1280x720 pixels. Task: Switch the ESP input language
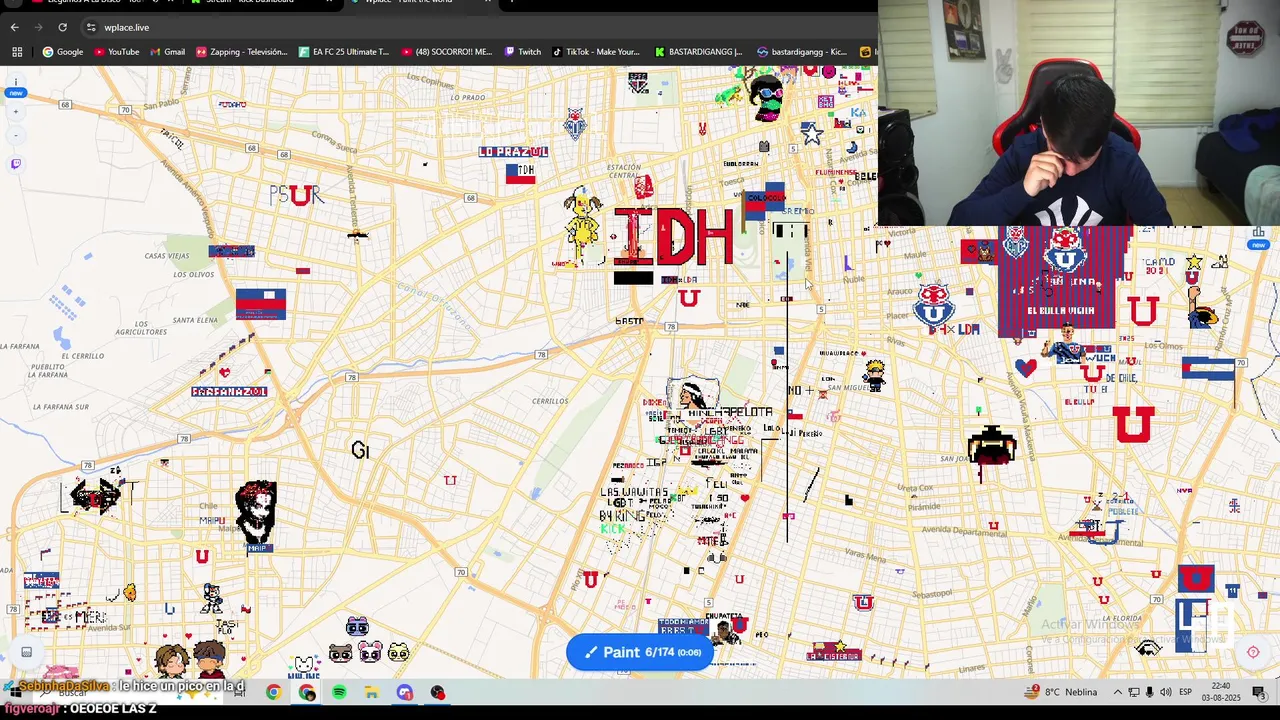(1185, 692)
